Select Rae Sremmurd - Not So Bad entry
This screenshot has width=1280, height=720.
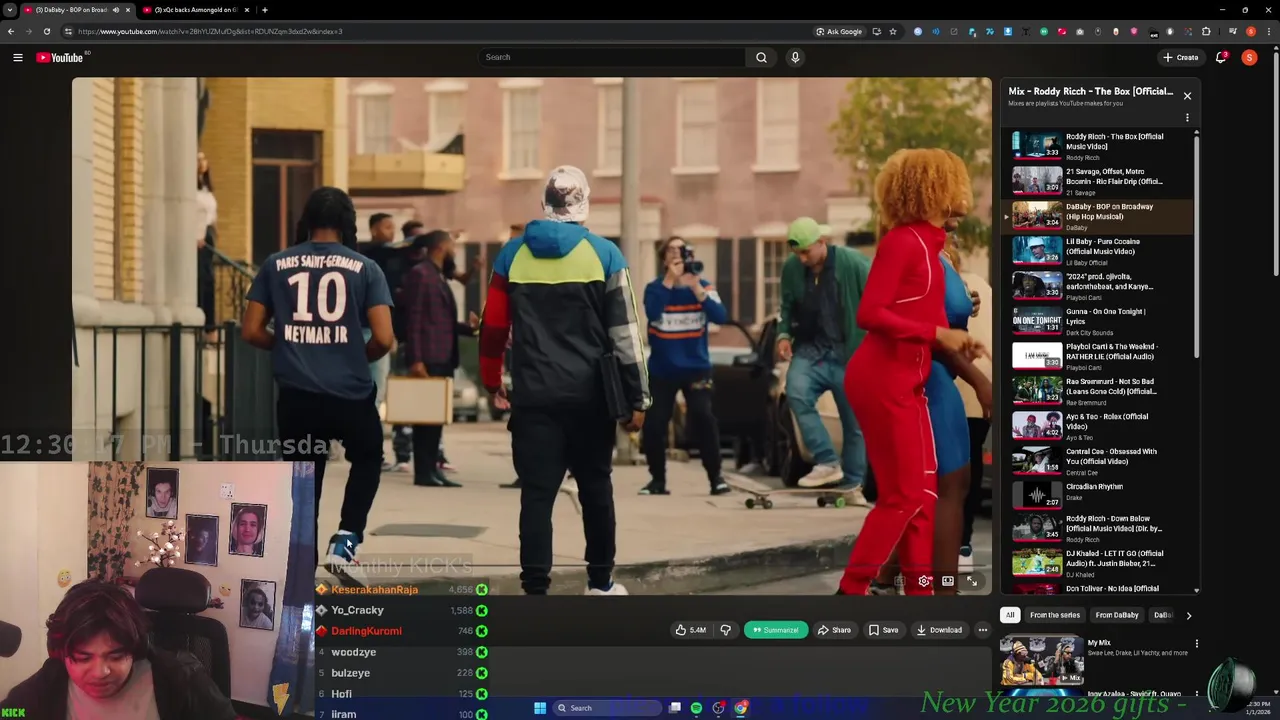(1098, 391)
